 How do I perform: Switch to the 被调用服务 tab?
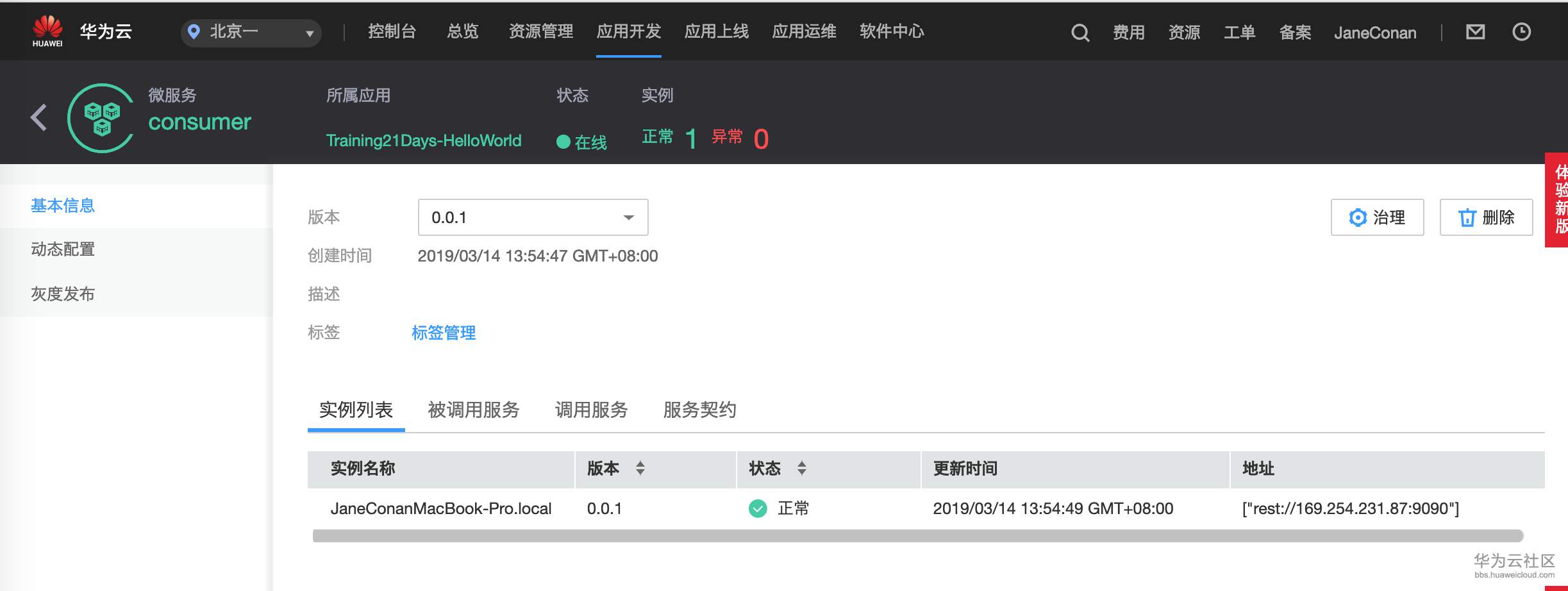472,410
